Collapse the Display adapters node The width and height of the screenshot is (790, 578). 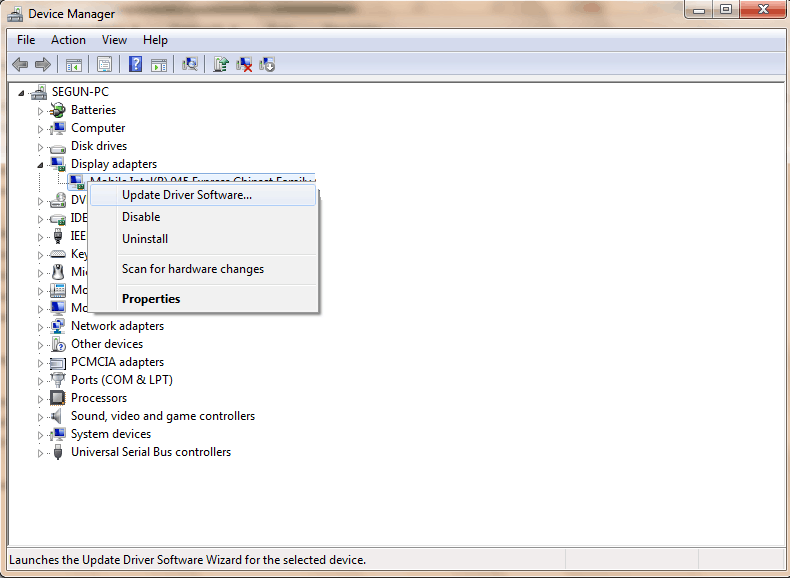[x=40, y=165]
